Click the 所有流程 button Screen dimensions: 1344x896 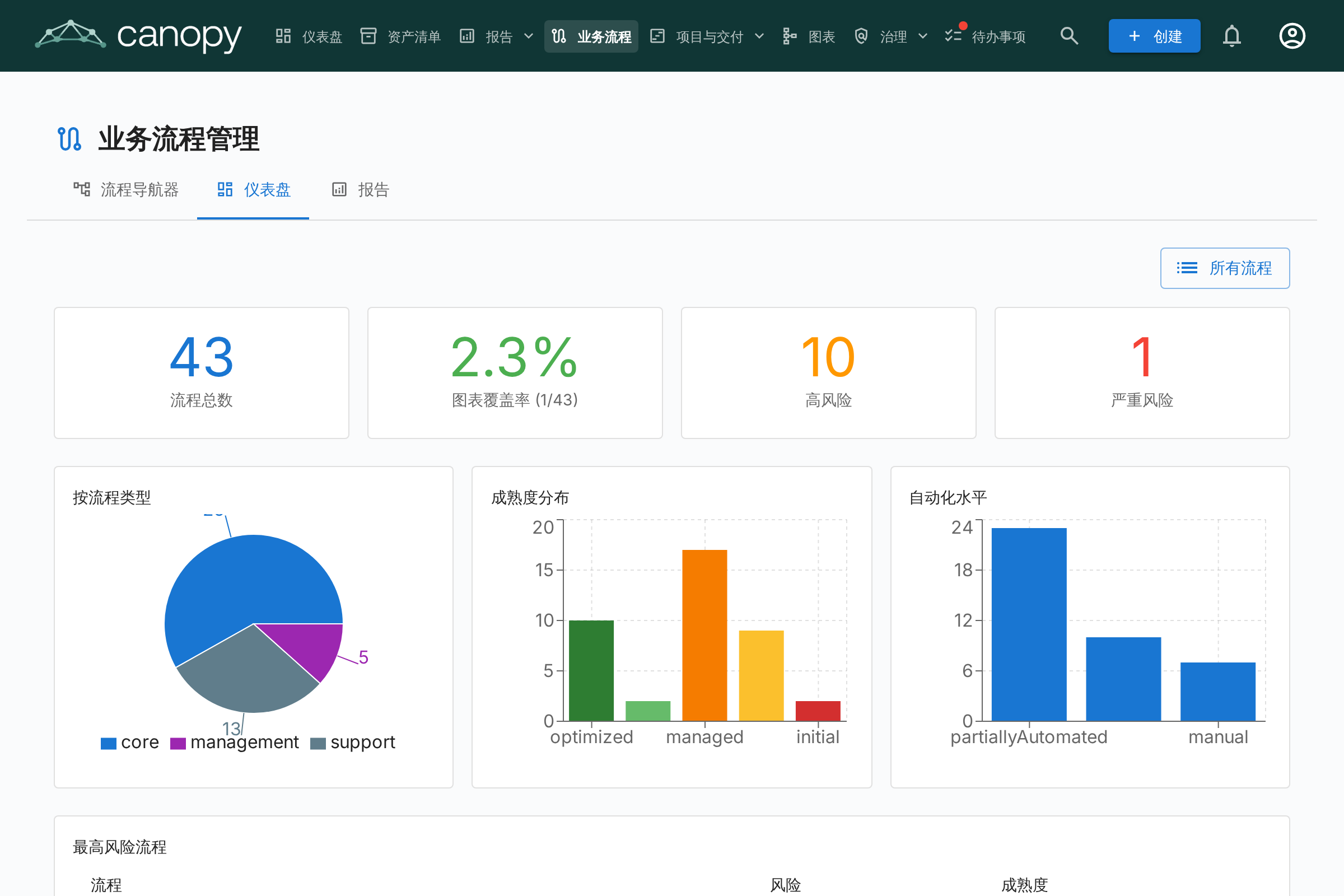pyautogui.click(x=1225, y=268)
